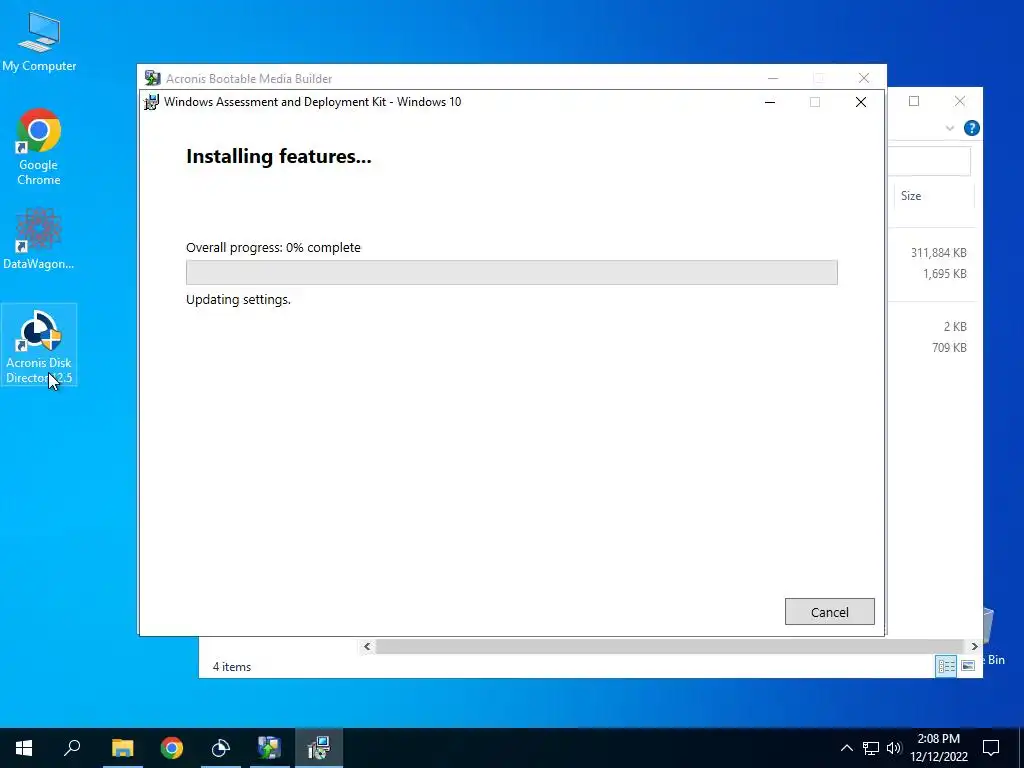Expand the Explorer ribbon chevron
Image resolution: width=1024 pixels, height=768 pixels.
pyautogui.click(x=950, y=129)
